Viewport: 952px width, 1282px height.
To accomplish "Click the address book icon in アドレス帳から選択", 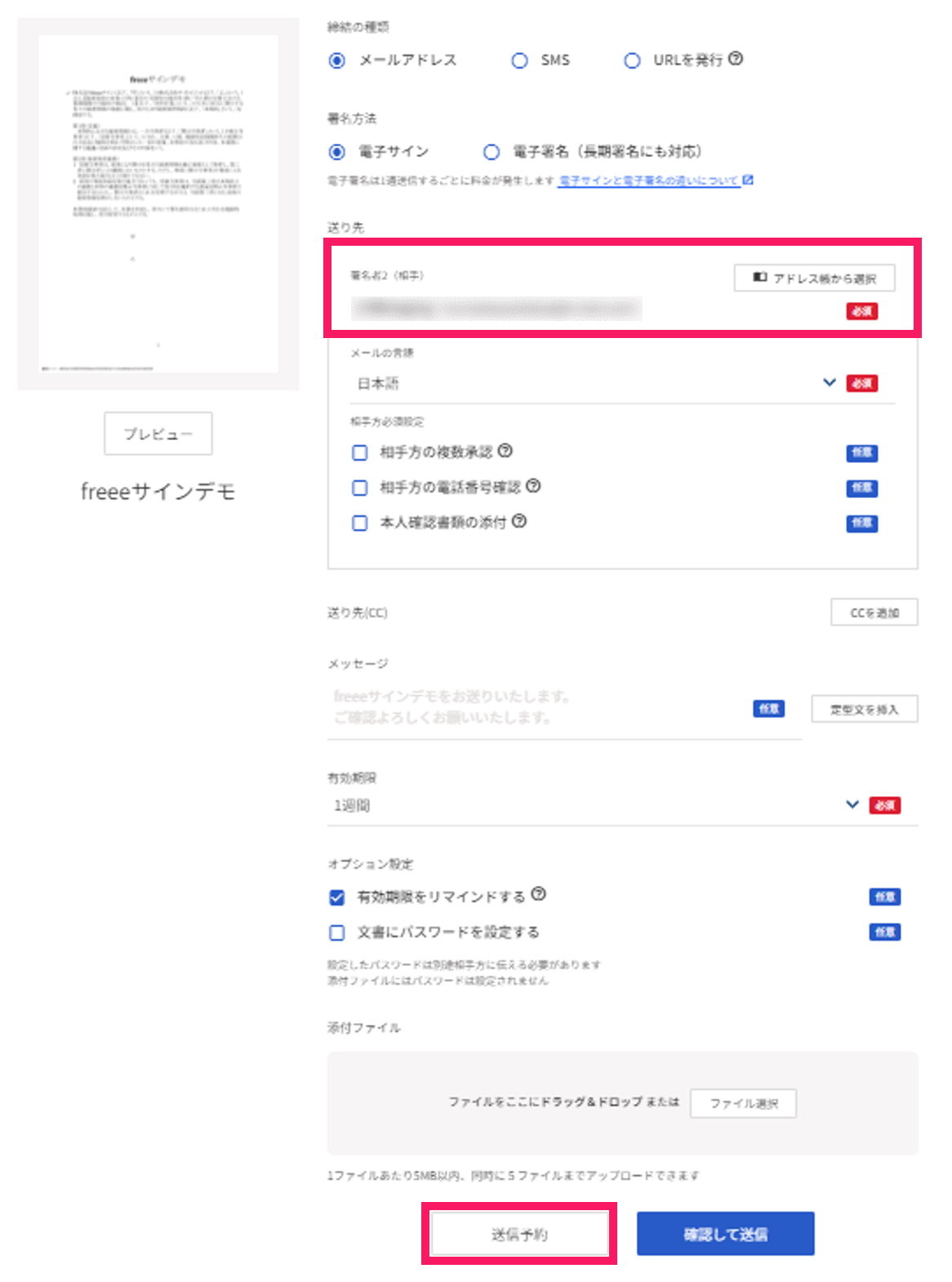I will [759, 278].
